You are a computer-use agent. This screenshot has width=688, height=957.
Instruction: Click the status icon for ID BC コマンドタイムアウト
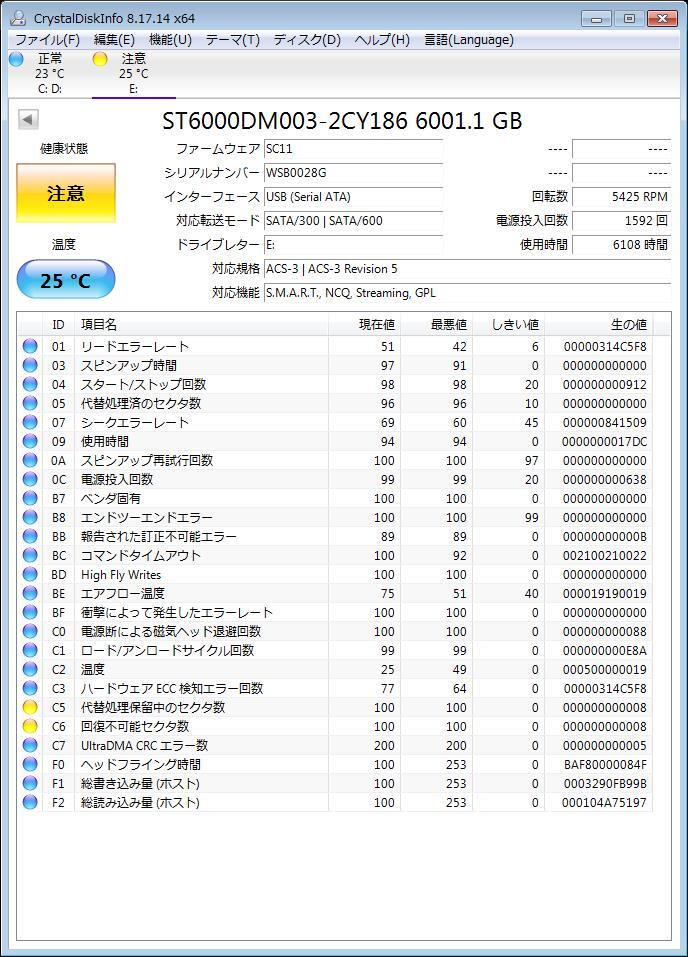tap(30, 555)
